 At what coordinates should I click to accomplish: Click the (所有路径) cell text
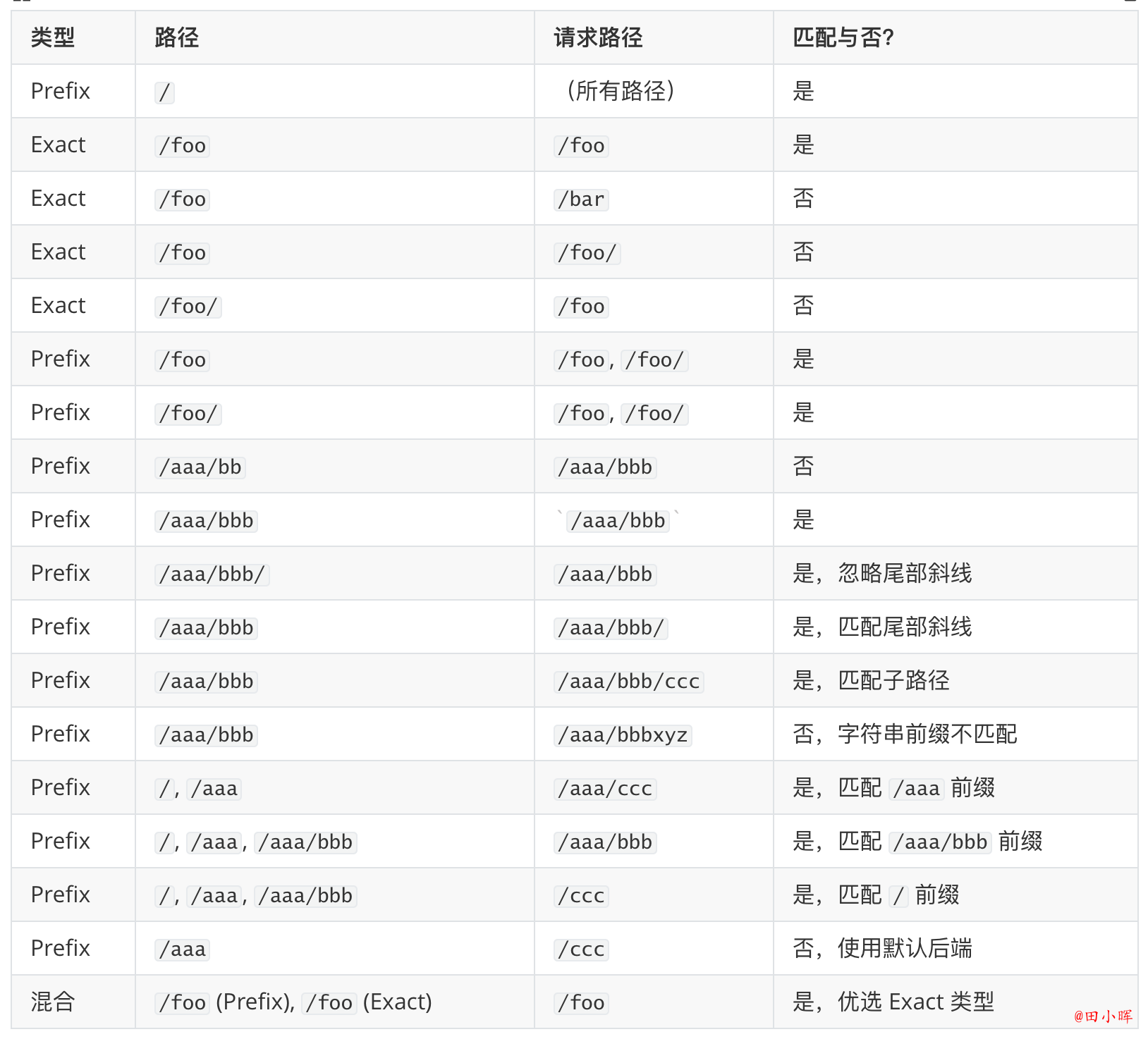[621, 91]
